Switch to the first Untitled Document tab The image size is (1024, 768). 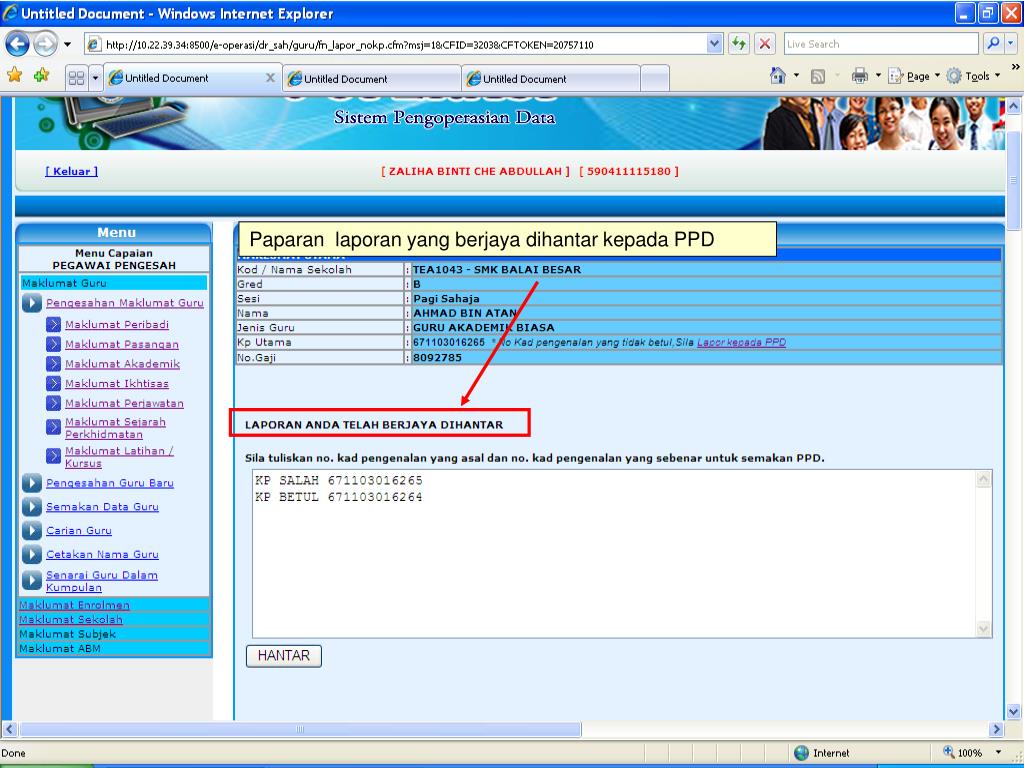point(186,78)
